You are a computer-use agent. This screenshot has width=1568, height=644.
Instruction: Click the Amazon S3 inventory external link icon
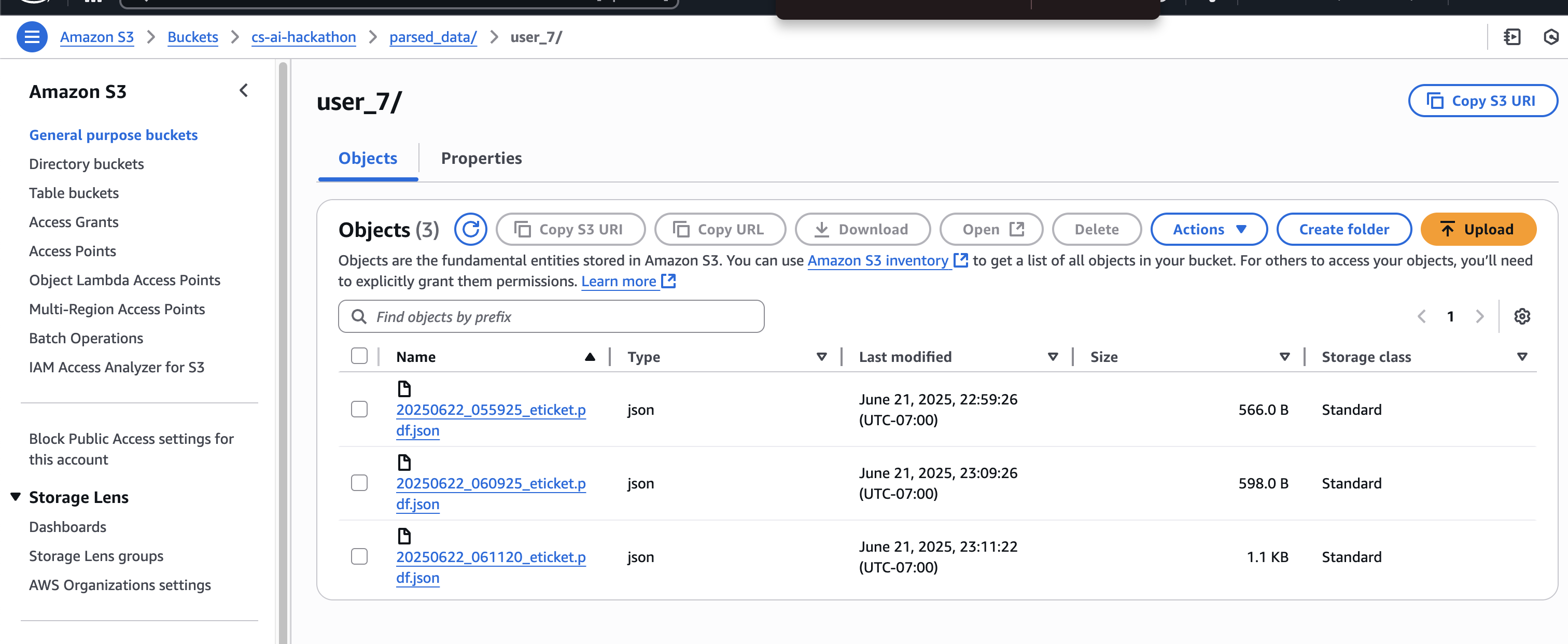960,260
